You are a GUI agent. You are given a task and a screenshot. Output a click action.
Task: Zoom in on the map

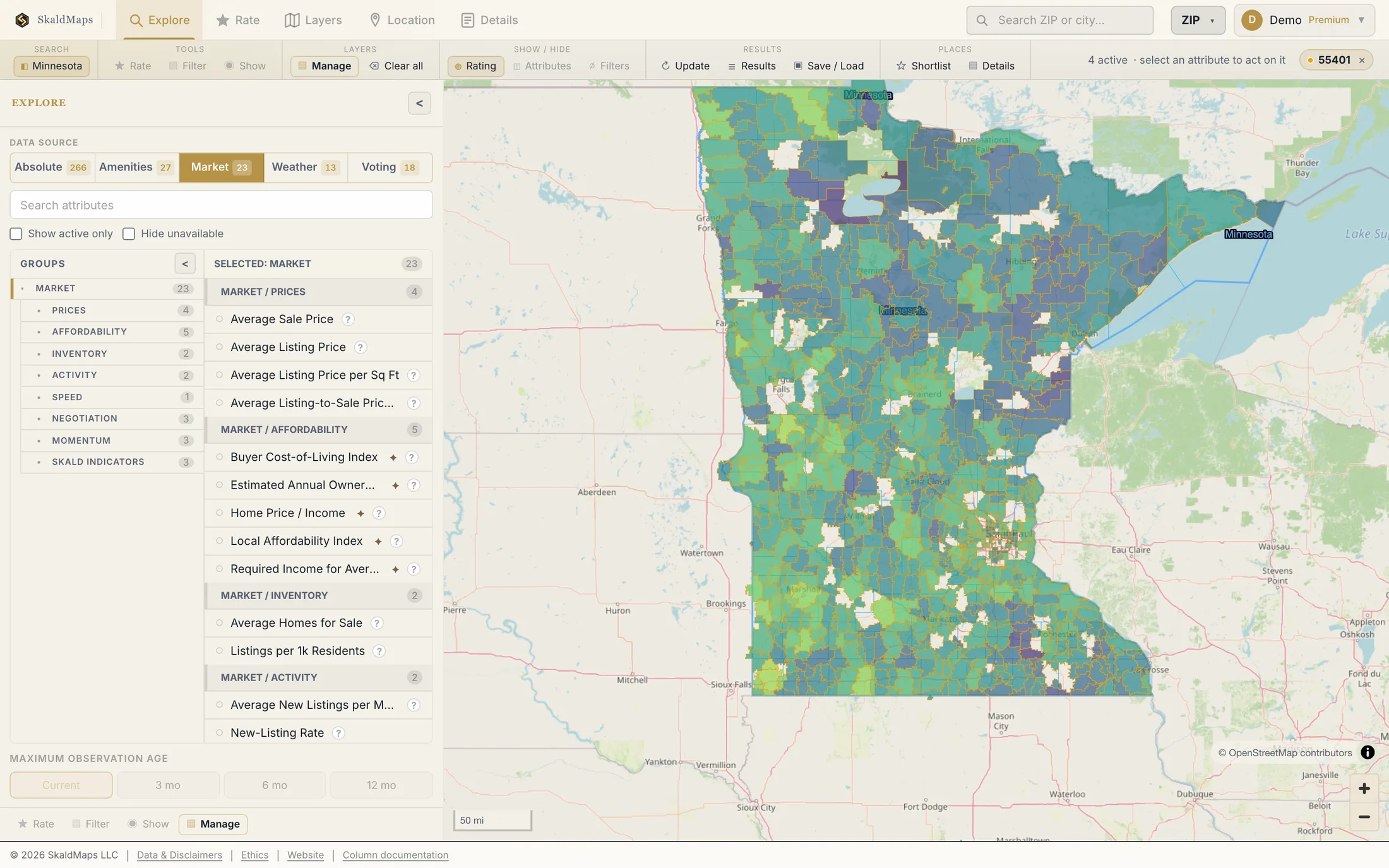[x=1364, y=788]
